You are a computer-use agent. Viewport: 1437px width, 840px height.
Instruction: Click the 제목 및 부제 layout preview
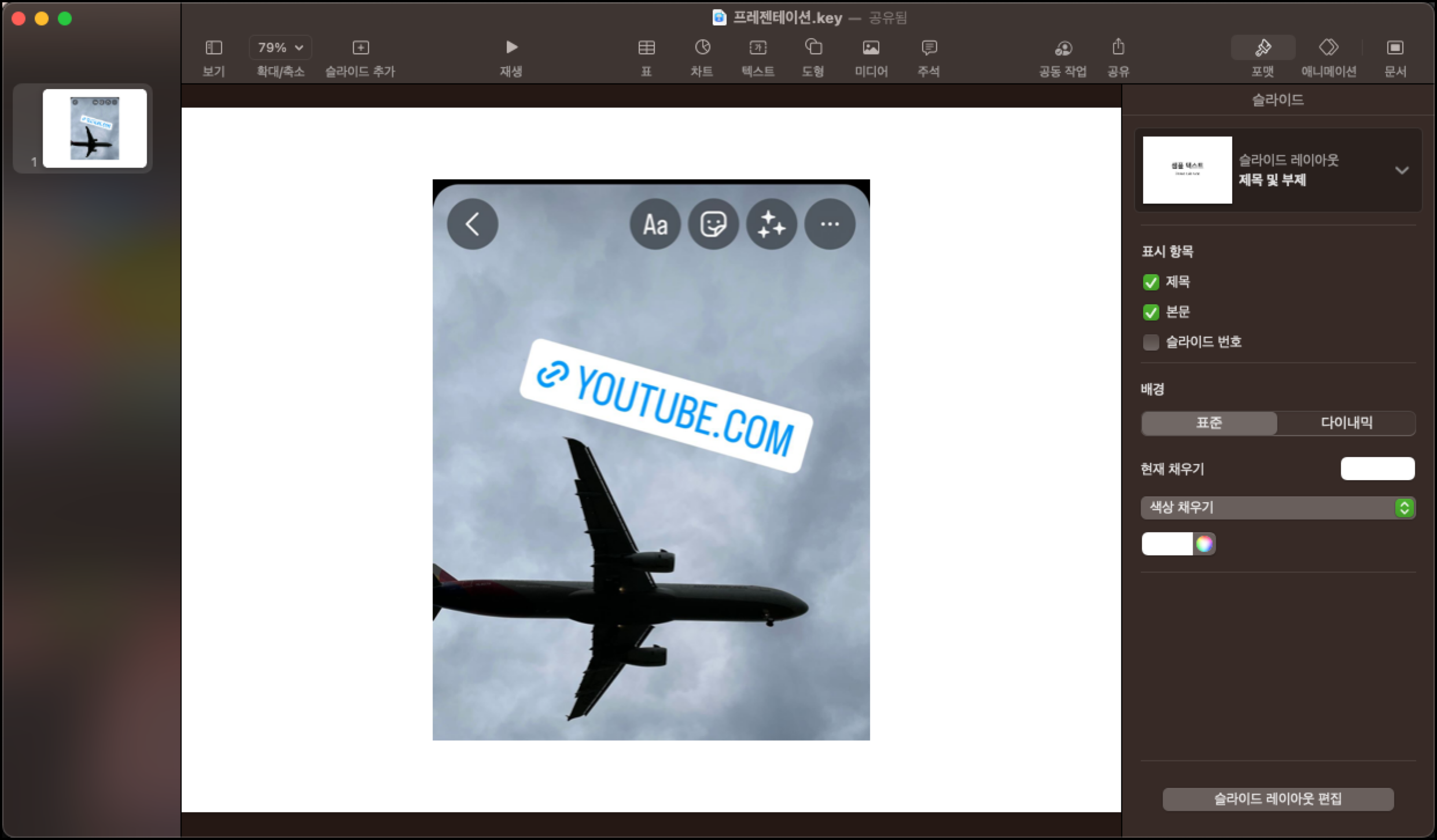pyautogui.click(x=1187, y=170)
